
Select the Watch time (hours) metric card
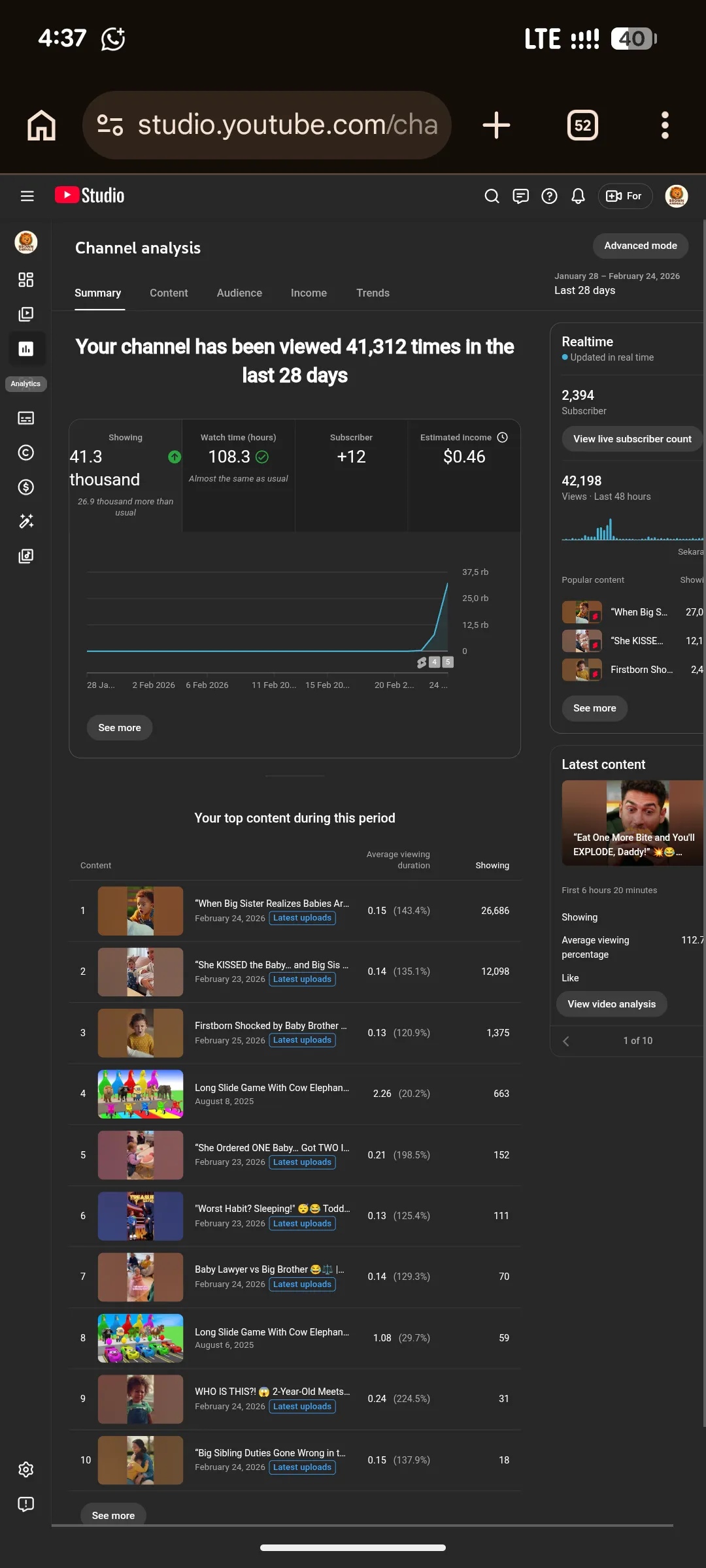(239, 475)
